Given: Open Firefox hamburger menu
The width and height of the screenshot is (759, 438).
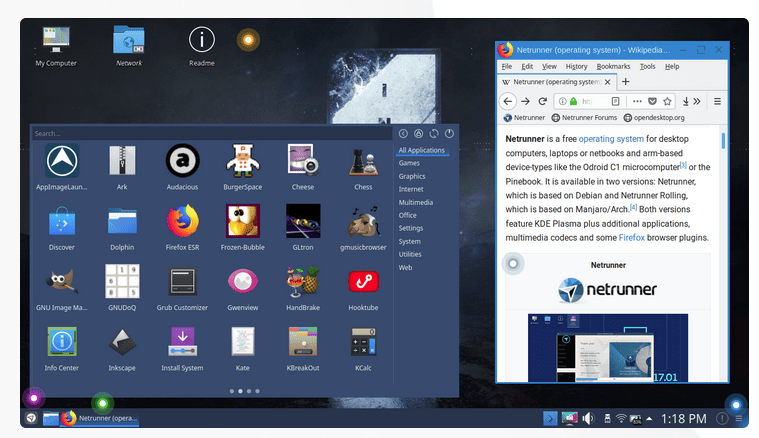Looking at the screenshot, I should (717, 101).
